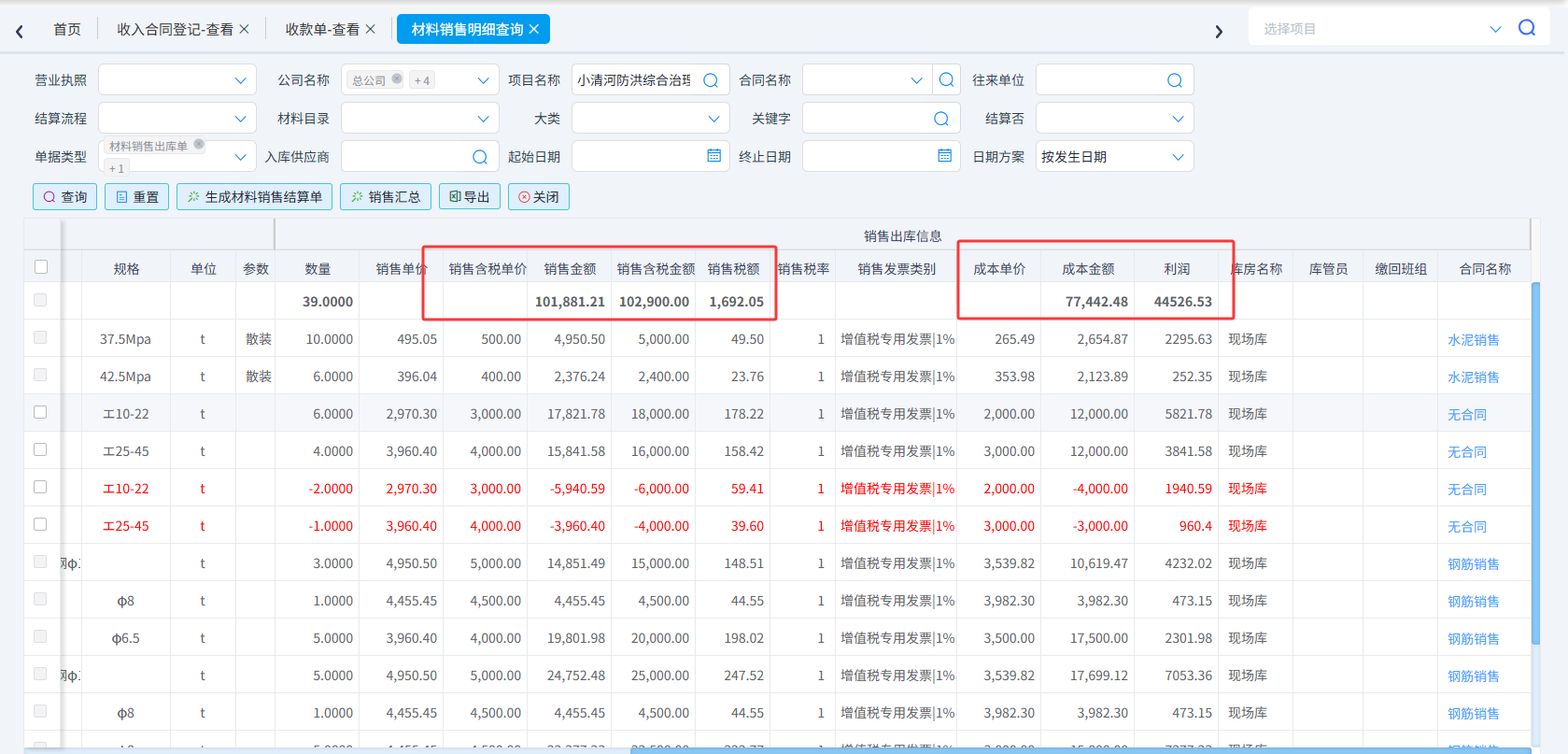Click the 往来单位 input field

[x=1114, y=80]
